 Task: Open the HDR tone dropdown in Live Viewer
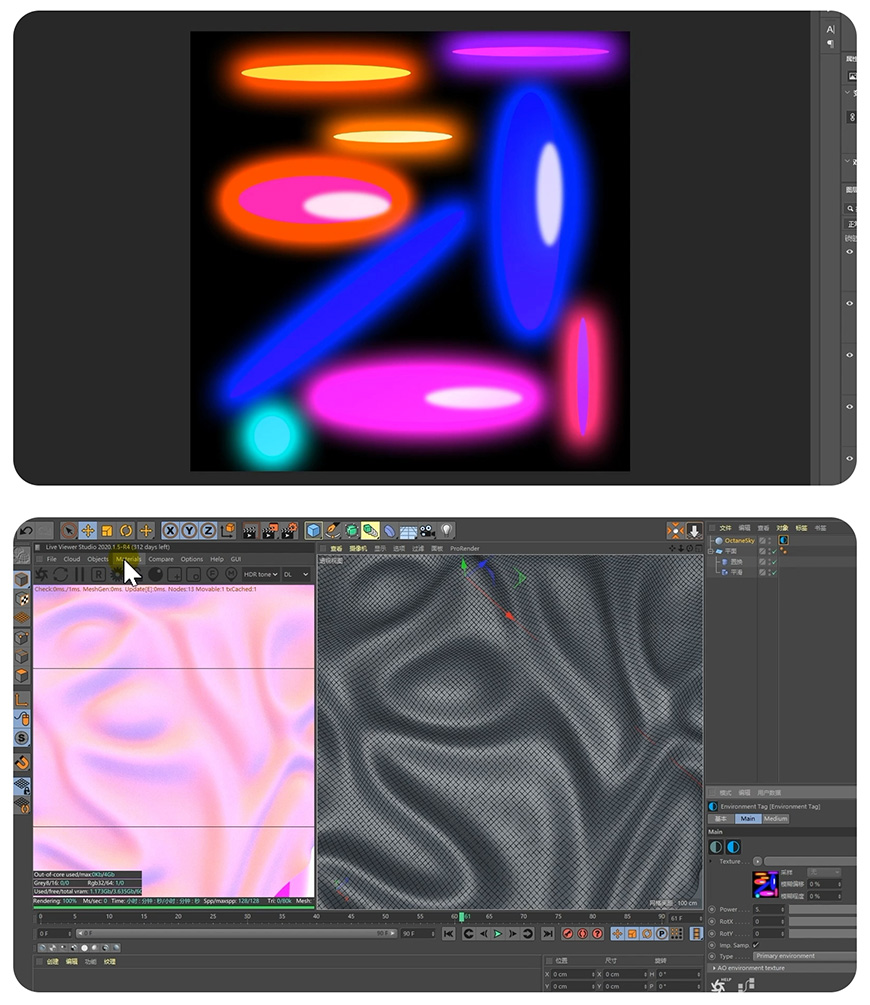pos(260,575)
